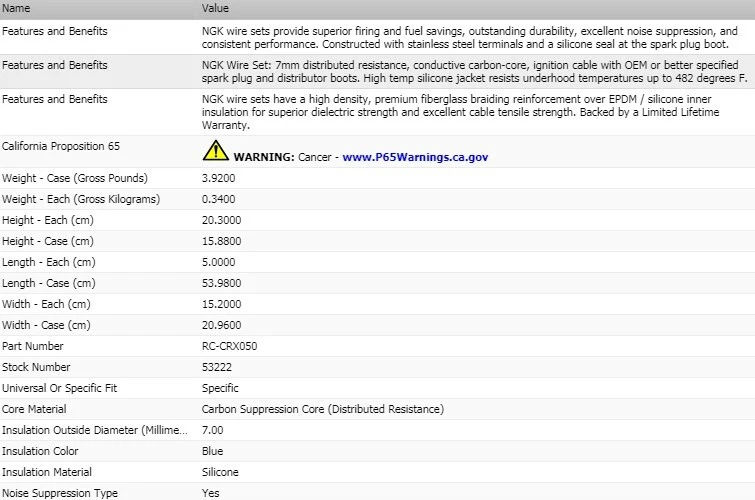
Task: Click the Name column header
Action: click(x=16, y=8)
